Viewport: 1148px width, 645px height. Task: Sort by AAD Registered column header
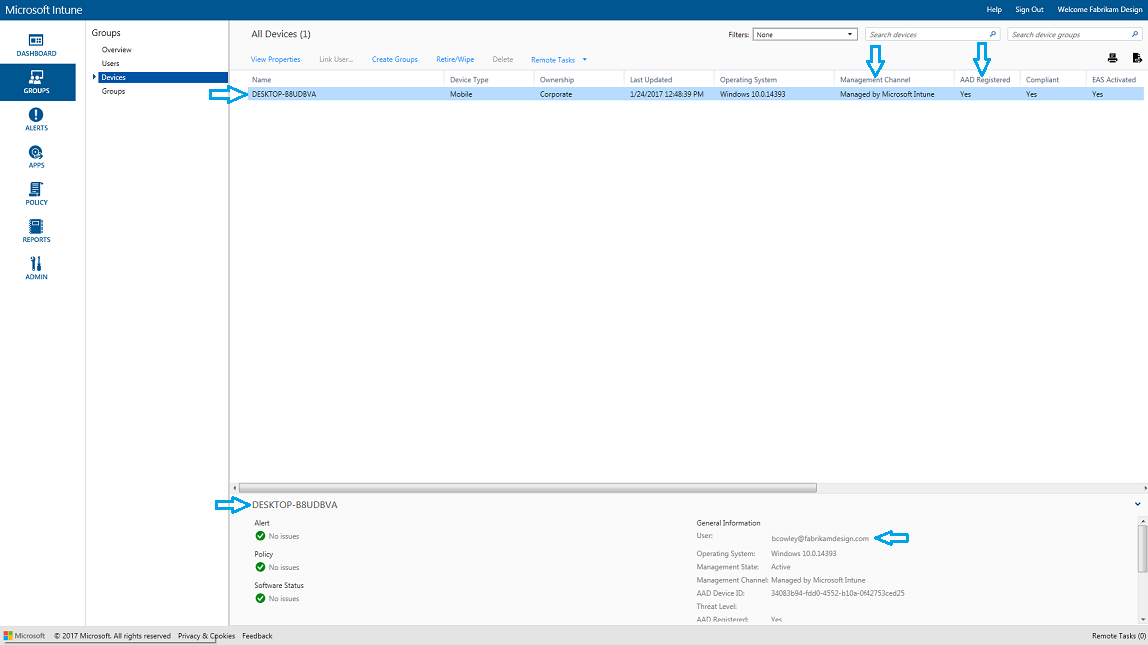pyautogui.click(x=985, y=80)
